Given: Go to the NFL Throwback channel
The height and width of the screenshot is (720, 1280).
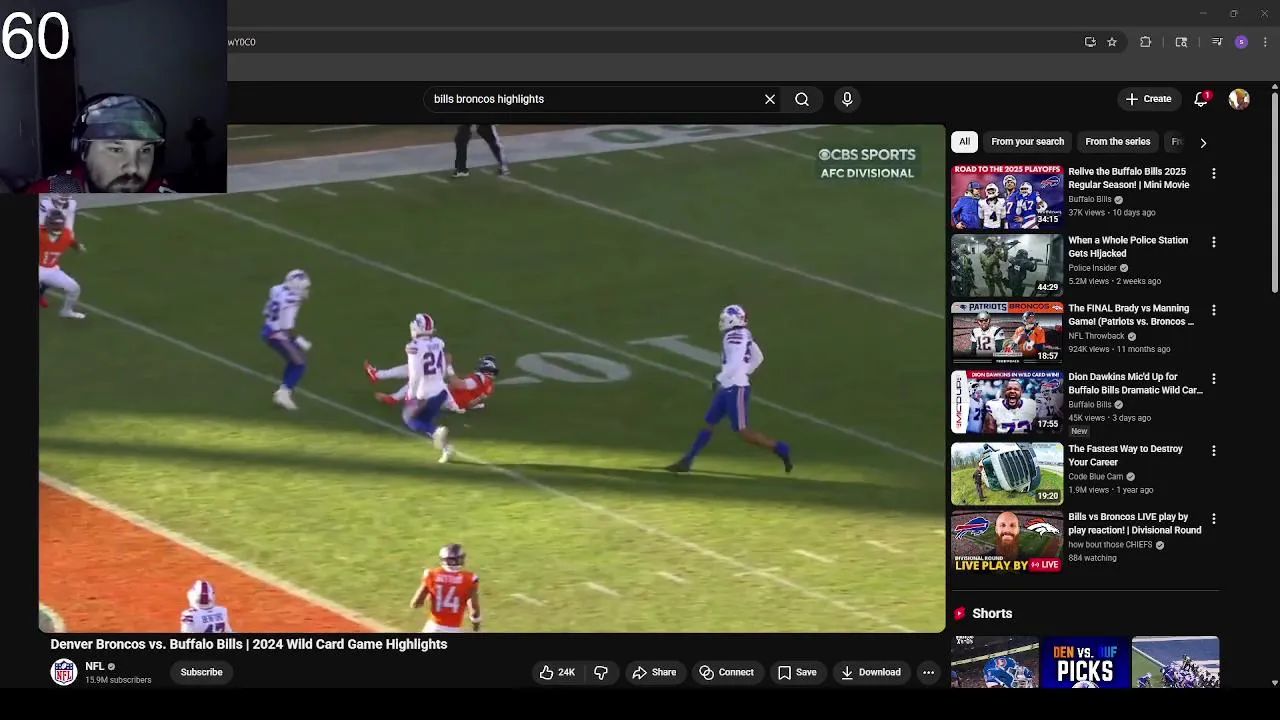Looking at the screenshot, I should pyautogui.click(x=1096, y=336).
